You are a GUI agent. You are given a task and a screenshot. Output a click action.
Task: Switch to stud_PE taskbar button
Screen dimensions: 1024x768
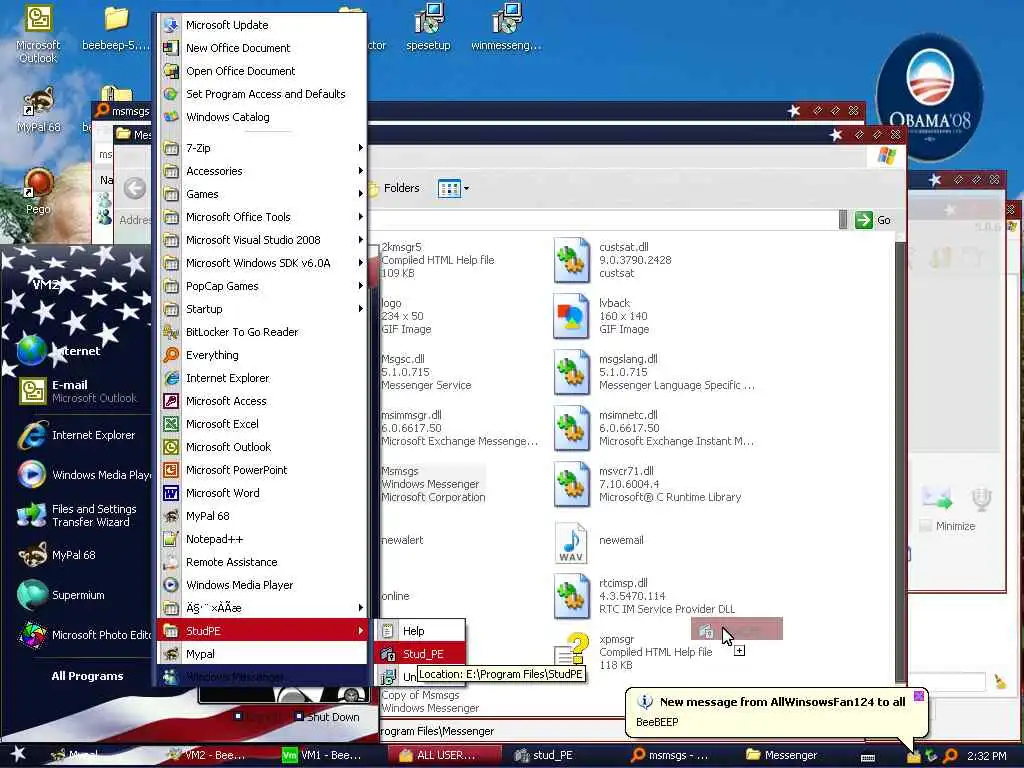pos(543,755)
